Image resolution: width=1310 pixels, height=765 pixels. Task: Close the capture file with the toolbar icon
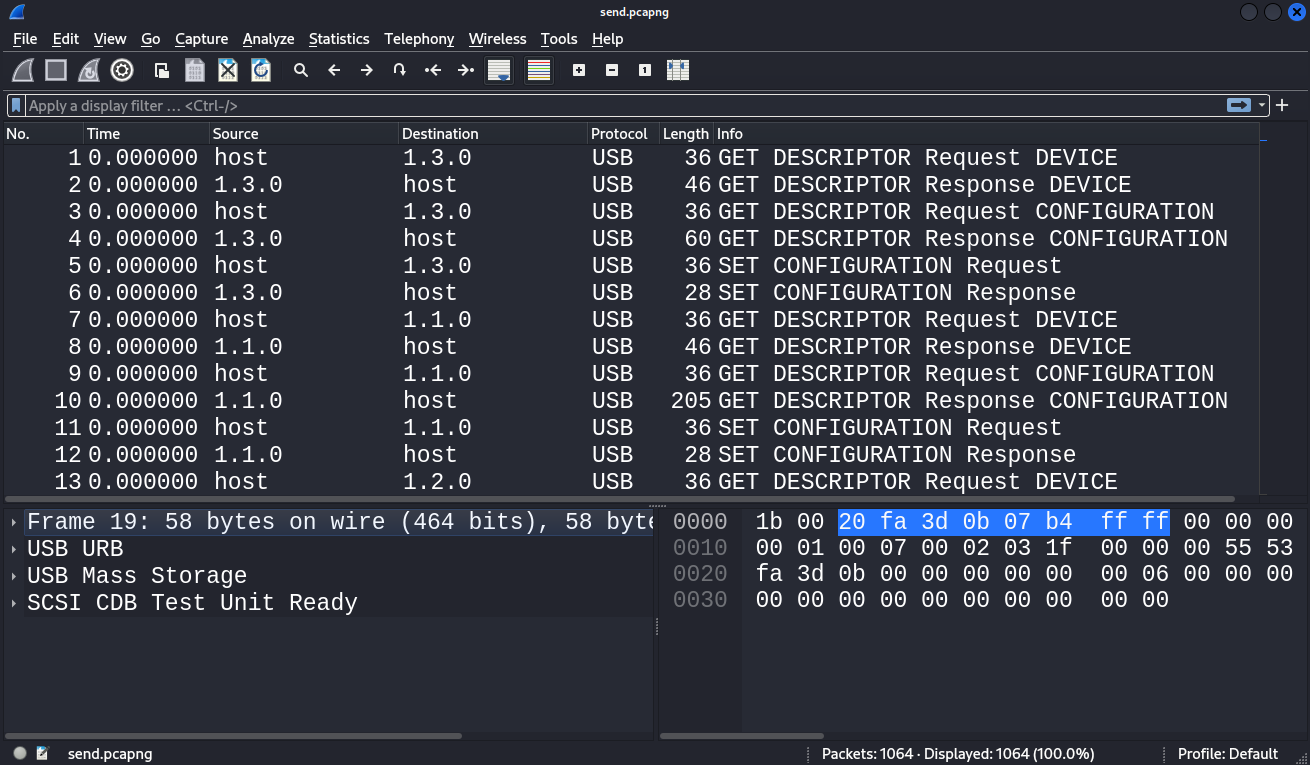coord(227,70)
